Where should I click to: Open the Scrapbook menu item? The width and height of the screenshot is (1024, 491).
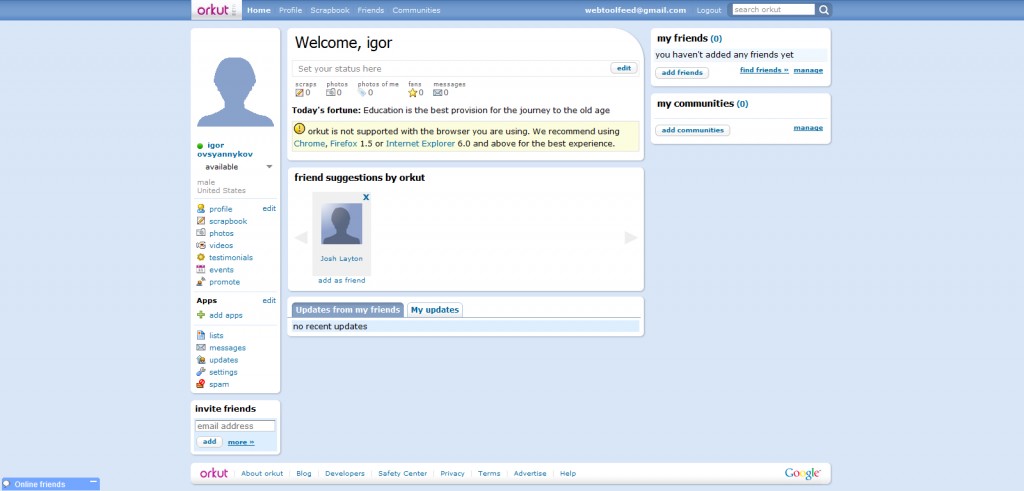coord(330,10)
